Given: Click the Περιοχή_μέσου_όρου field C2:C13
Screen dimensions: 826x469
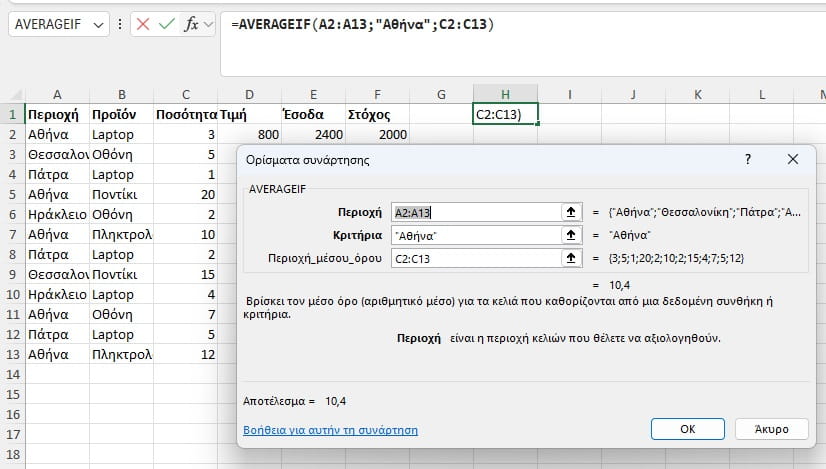Looking at the screenshot, I should click(x=476, y=258).
